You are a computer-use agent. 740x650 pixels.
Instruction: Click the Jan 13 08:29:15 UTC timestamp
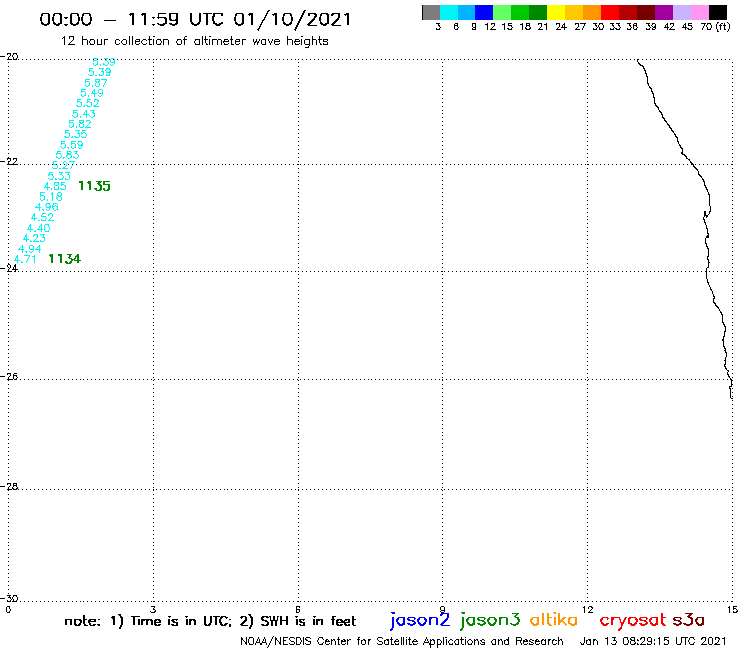653,641
